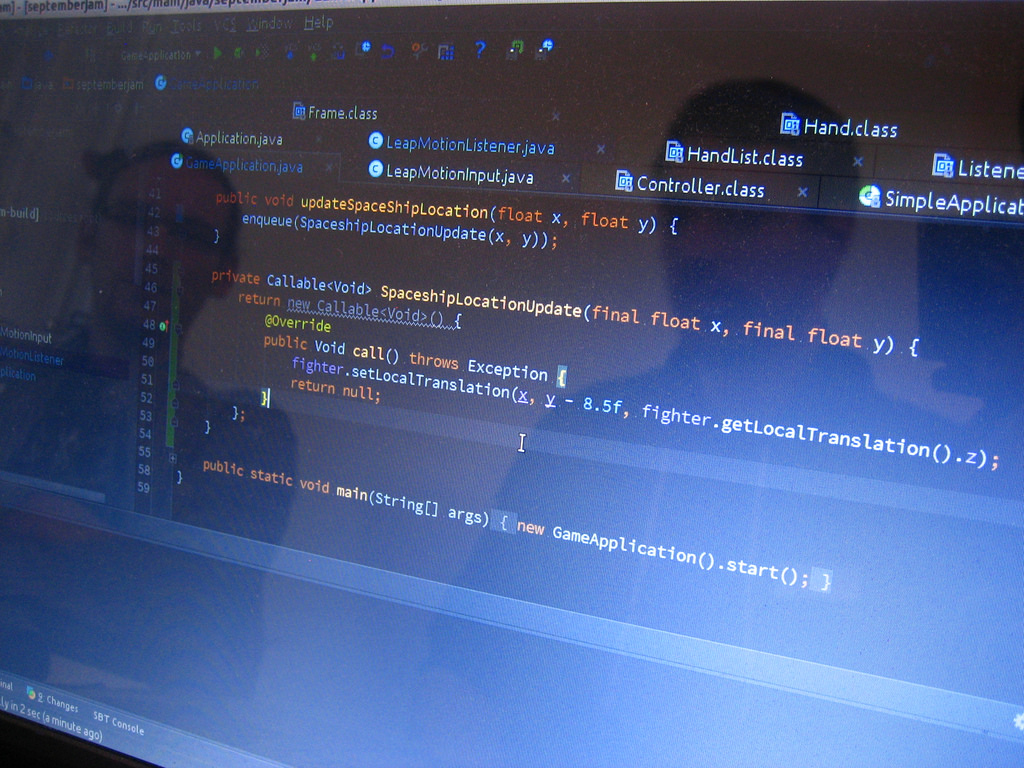Click the VCS Update Project icon
Screen dimensions: 1024x768
[x=290, y=52]
